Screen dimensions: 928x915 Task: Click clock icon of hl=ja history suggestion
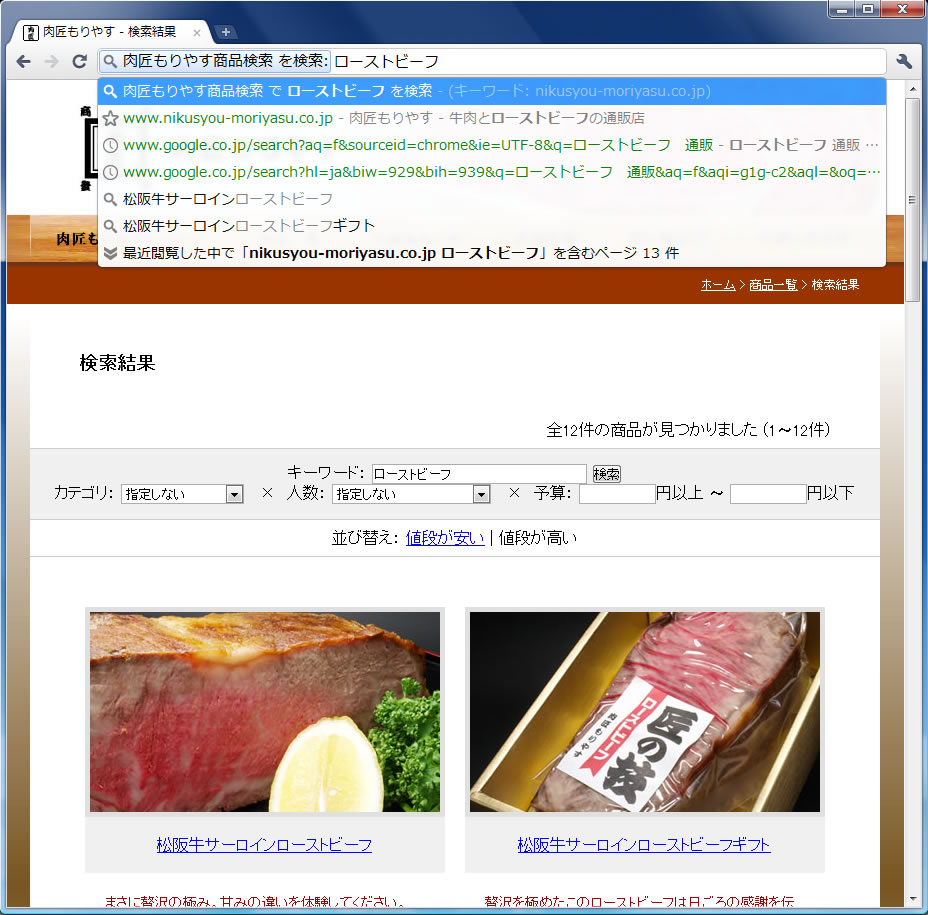tap(110, 172)
